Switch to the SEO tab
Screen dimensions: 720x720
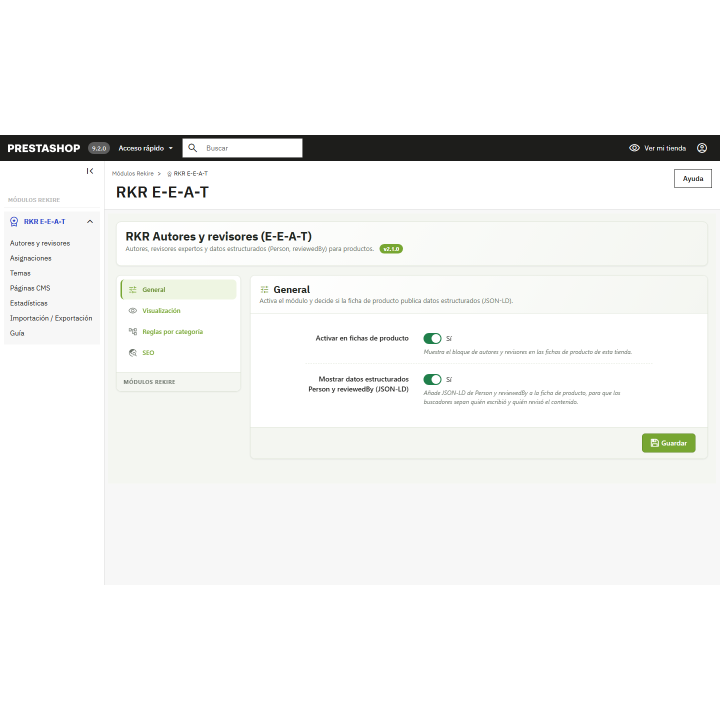179,353
